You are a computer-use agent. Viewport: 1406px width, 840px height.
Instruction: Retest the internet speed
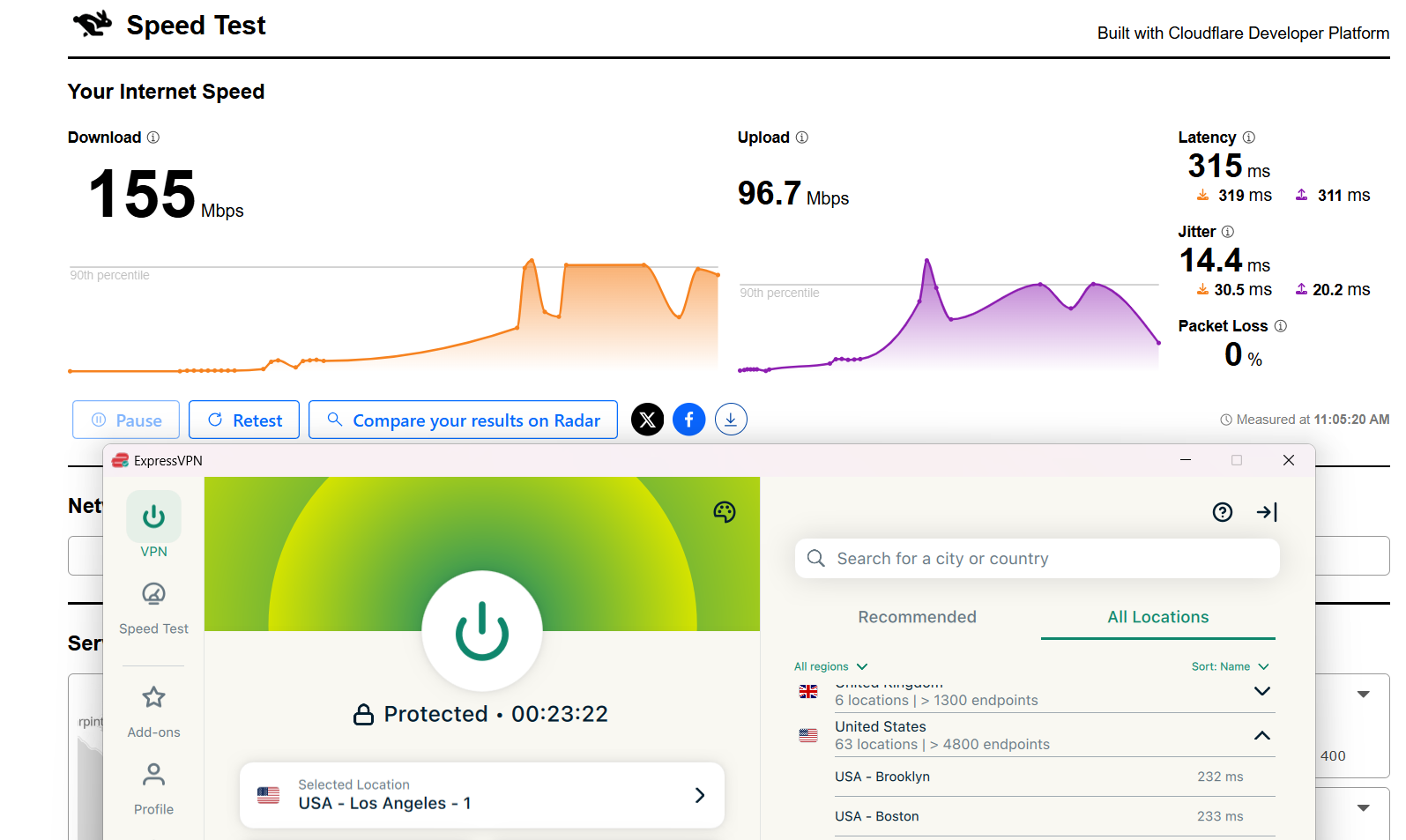244,420
